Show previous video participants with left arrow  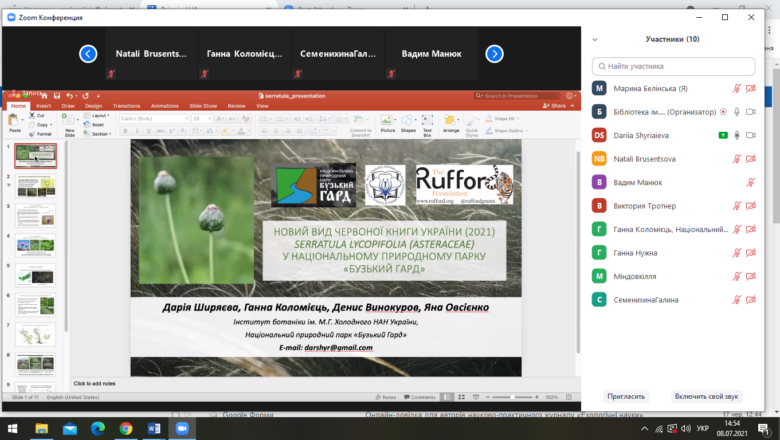pos(88,54)
